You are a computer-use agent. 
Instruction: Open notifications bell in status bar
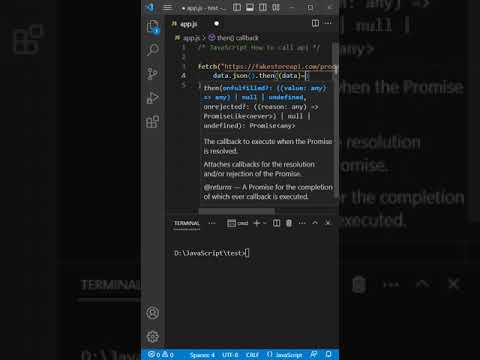329,355
